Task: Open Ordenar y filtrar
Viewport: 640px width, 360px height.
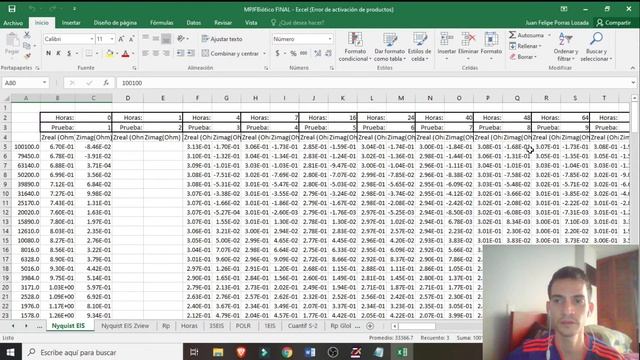Action: tap(566, 47)
